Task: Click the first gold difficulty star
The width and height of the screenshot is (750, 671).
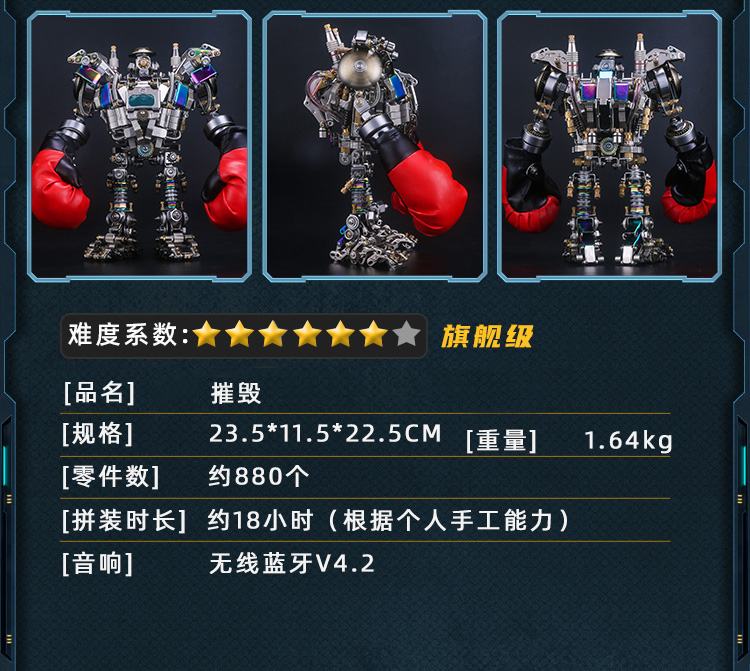Action: click(207, 334)
